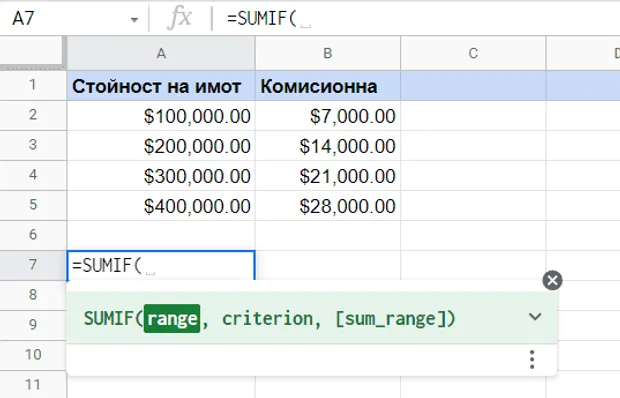Select the row 5 header
The height and width of the screenshot is (398, 620).
click(x=33, y=205)
